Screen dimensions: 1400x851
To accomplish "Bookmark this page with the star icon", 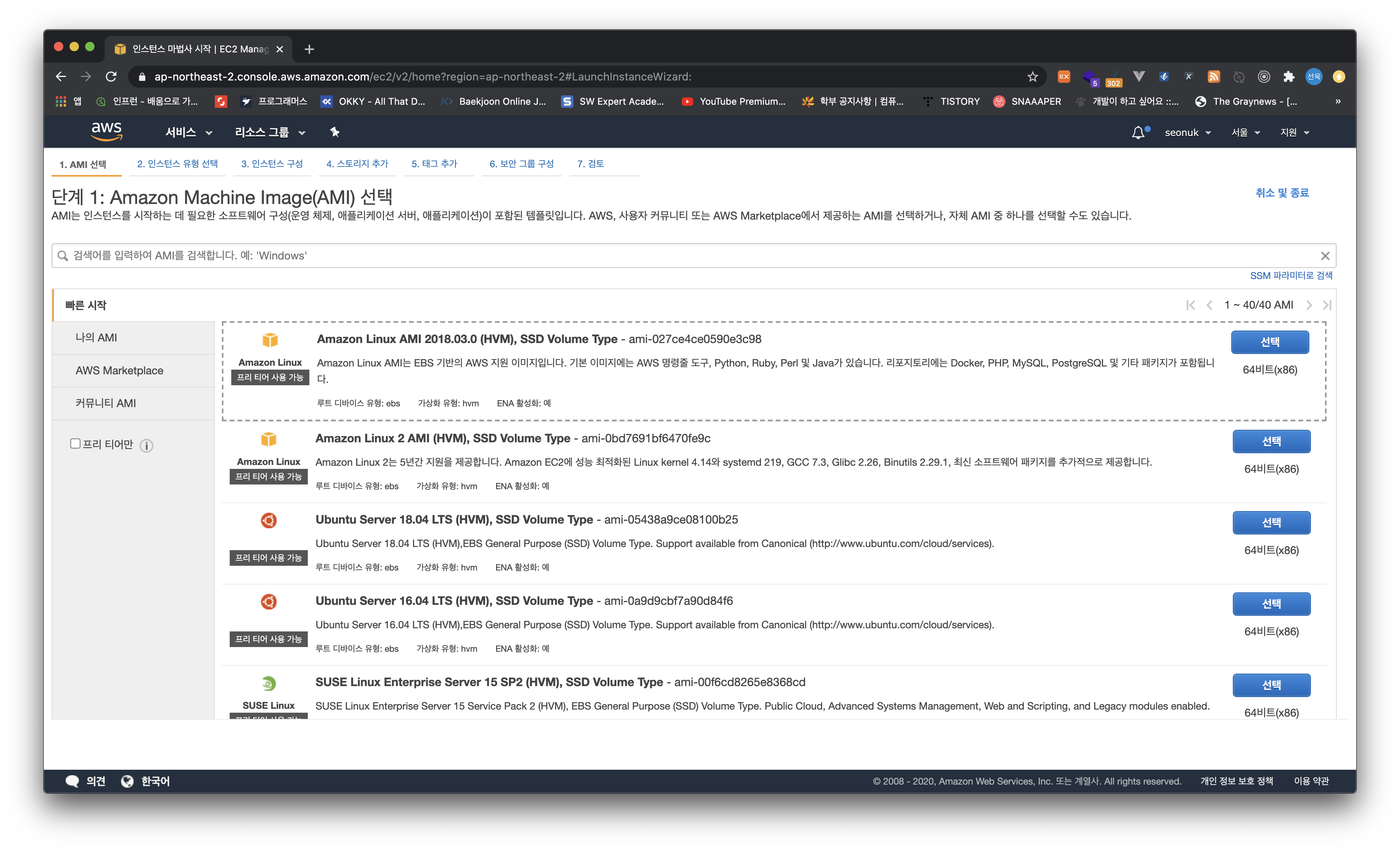I will click(1032, 77).
